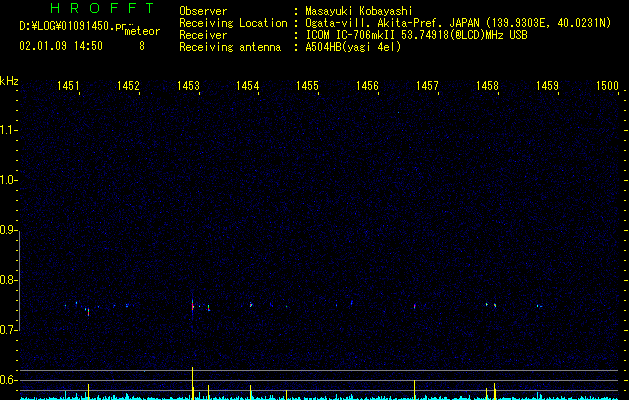Click the 0.8 kHz frequency label

pos(8,280)
